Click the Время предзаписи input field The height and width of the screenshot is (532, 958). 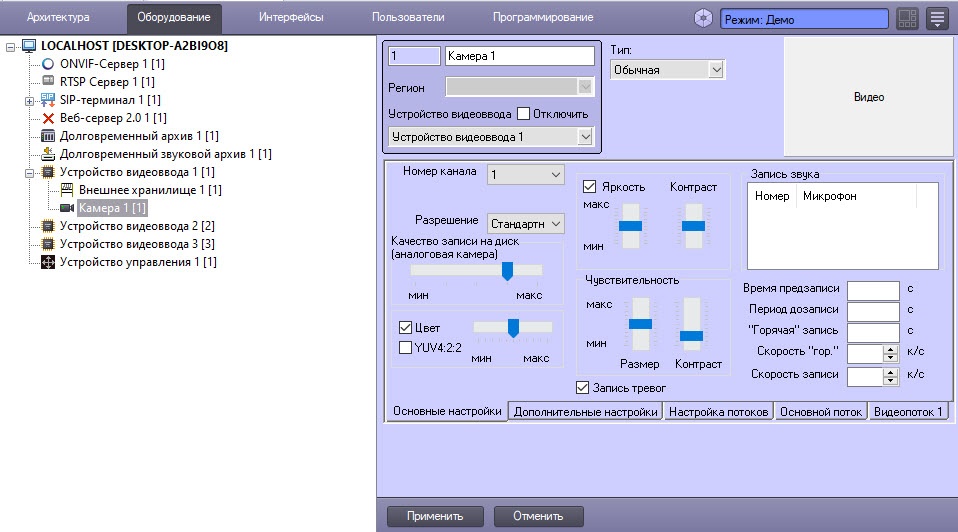(872, 290)
